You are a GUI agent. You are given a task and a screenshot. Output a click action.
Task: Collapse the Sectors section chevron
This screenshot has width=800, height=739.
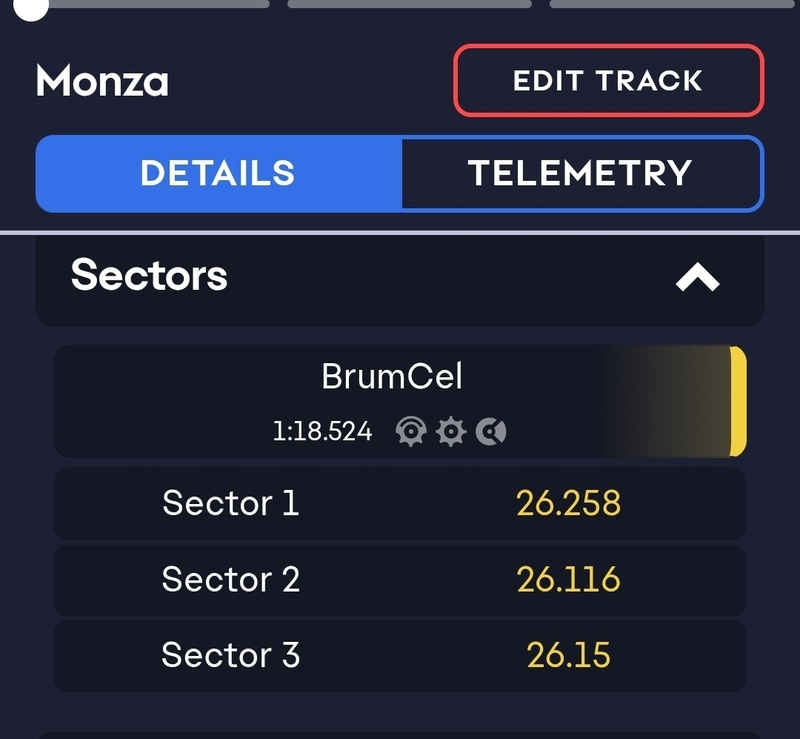(697, 278)
